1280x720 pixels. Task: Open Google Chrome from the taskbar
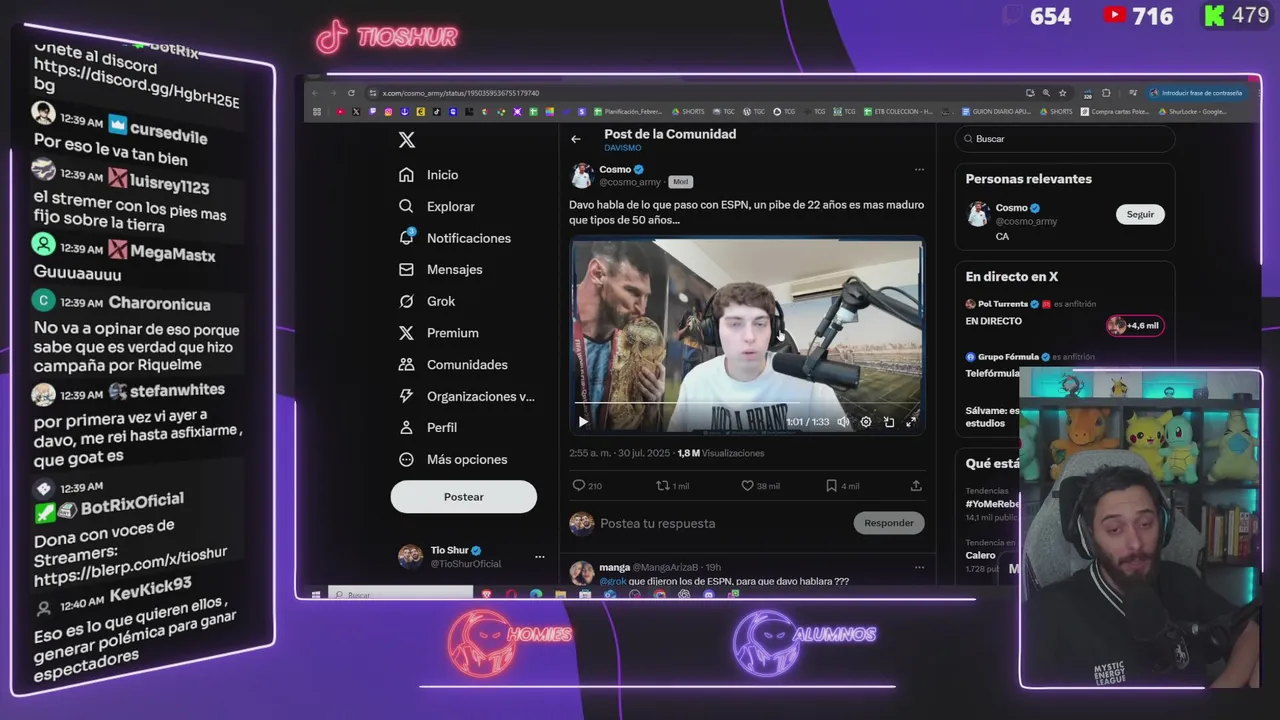659,595
